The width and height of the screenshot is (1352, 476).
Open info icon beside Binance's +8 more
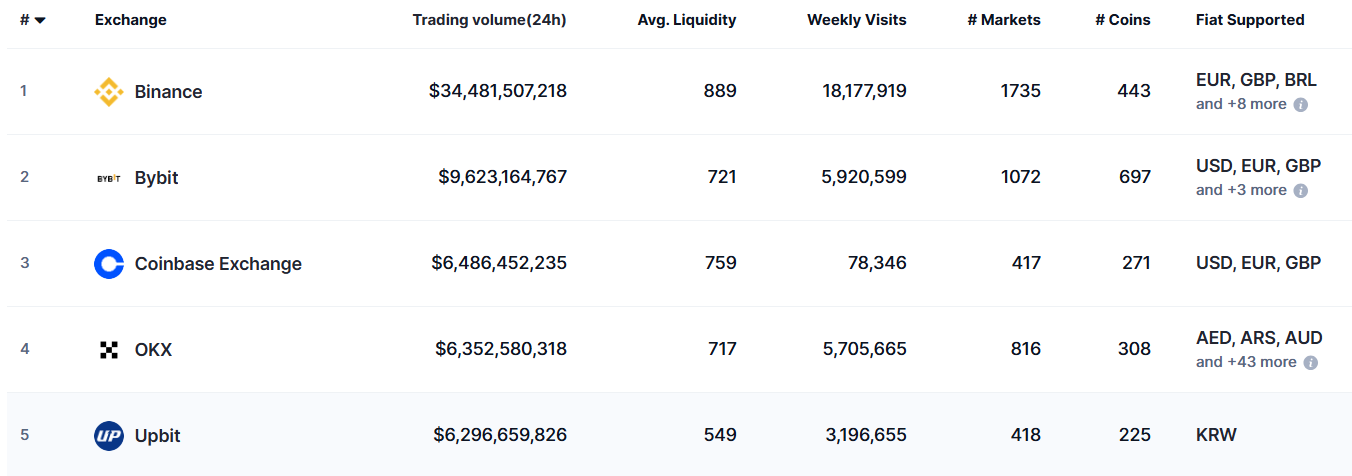pyautogui.click(x=1301, y=105)
